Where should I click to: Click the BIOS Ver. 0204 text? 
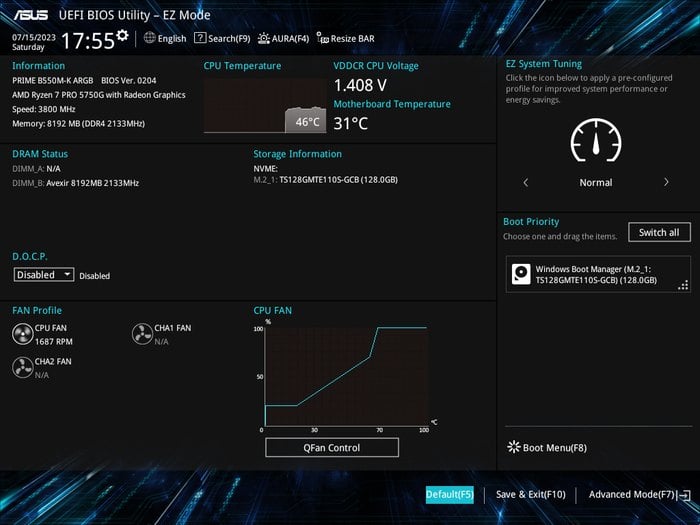[129, 80]
